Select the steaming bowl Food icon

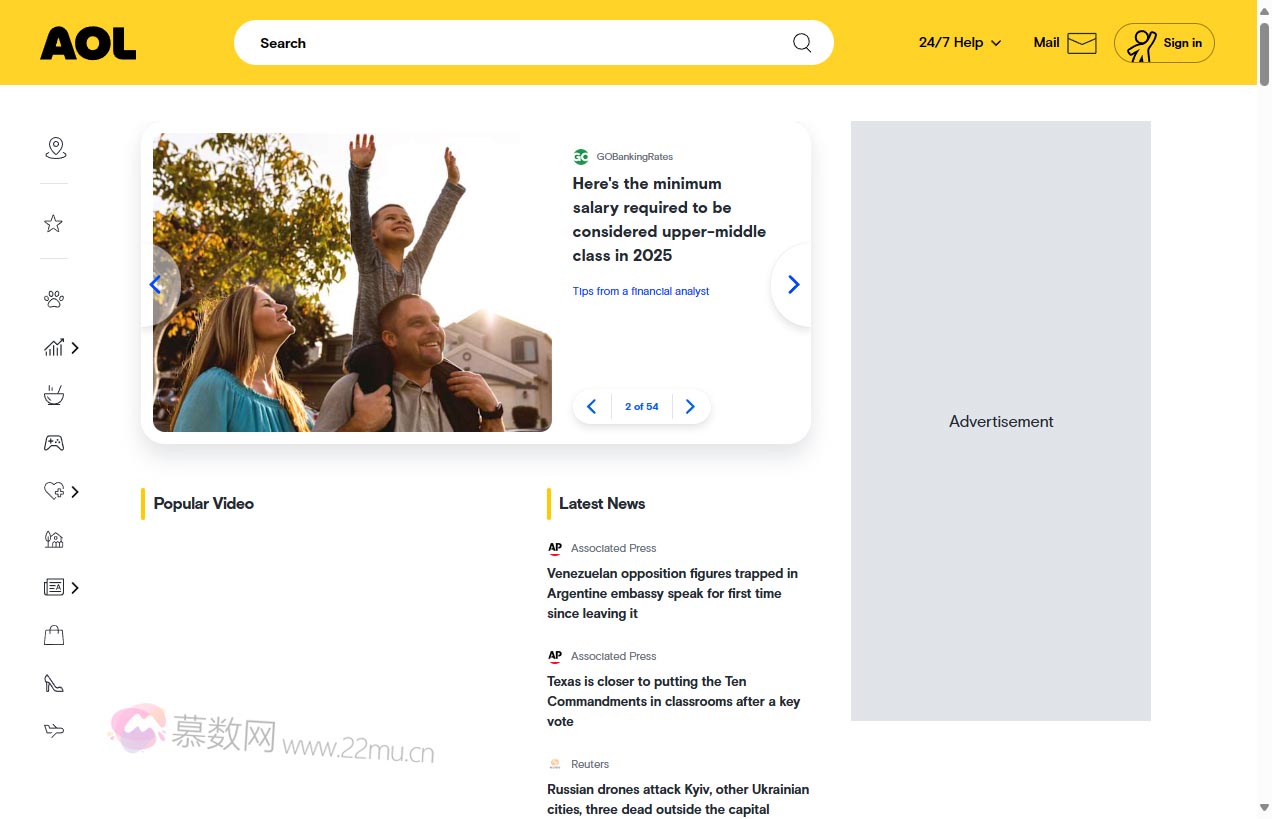coord(54,396)
